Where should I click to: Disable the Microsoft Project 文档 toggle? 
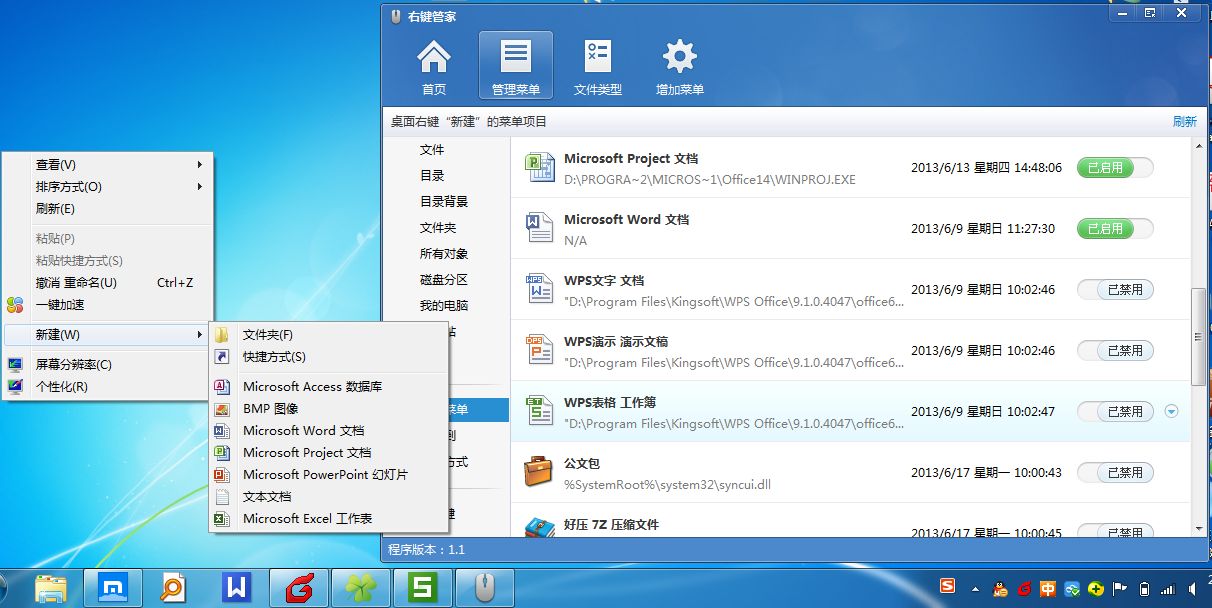1114,168
